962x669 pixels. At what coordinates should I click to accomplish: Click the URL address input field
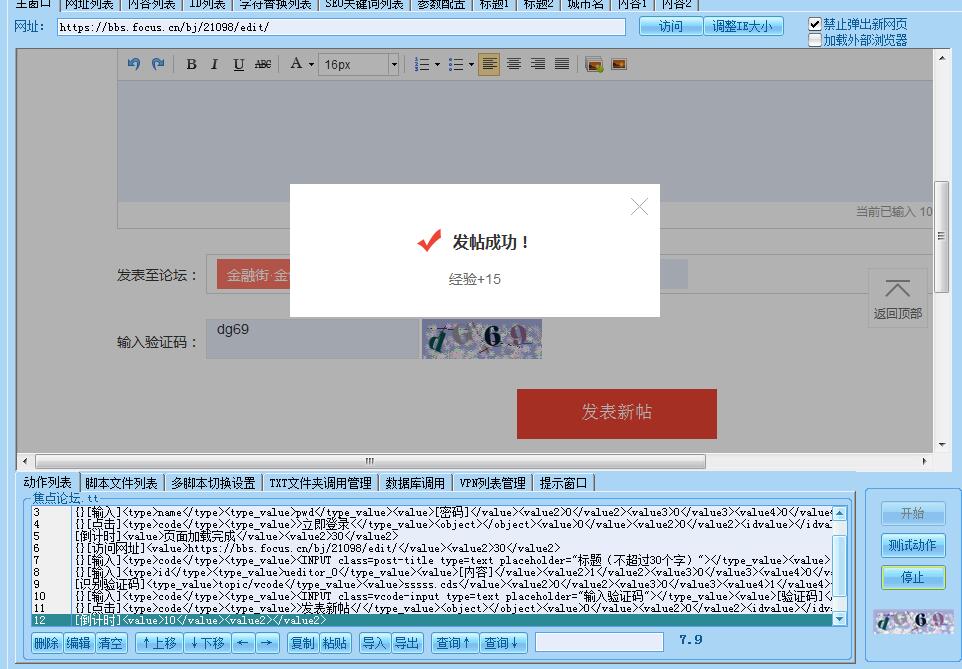(341, 27)
